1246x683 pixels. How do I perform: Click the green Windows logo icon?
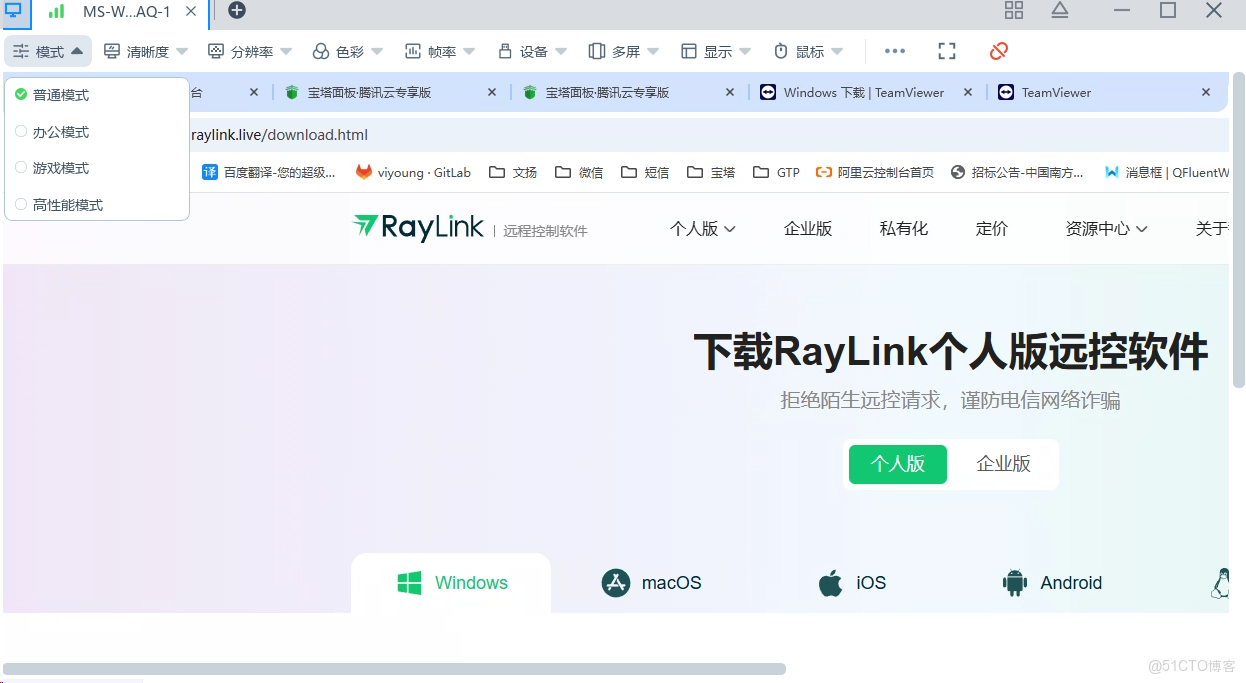coord(410,583)
